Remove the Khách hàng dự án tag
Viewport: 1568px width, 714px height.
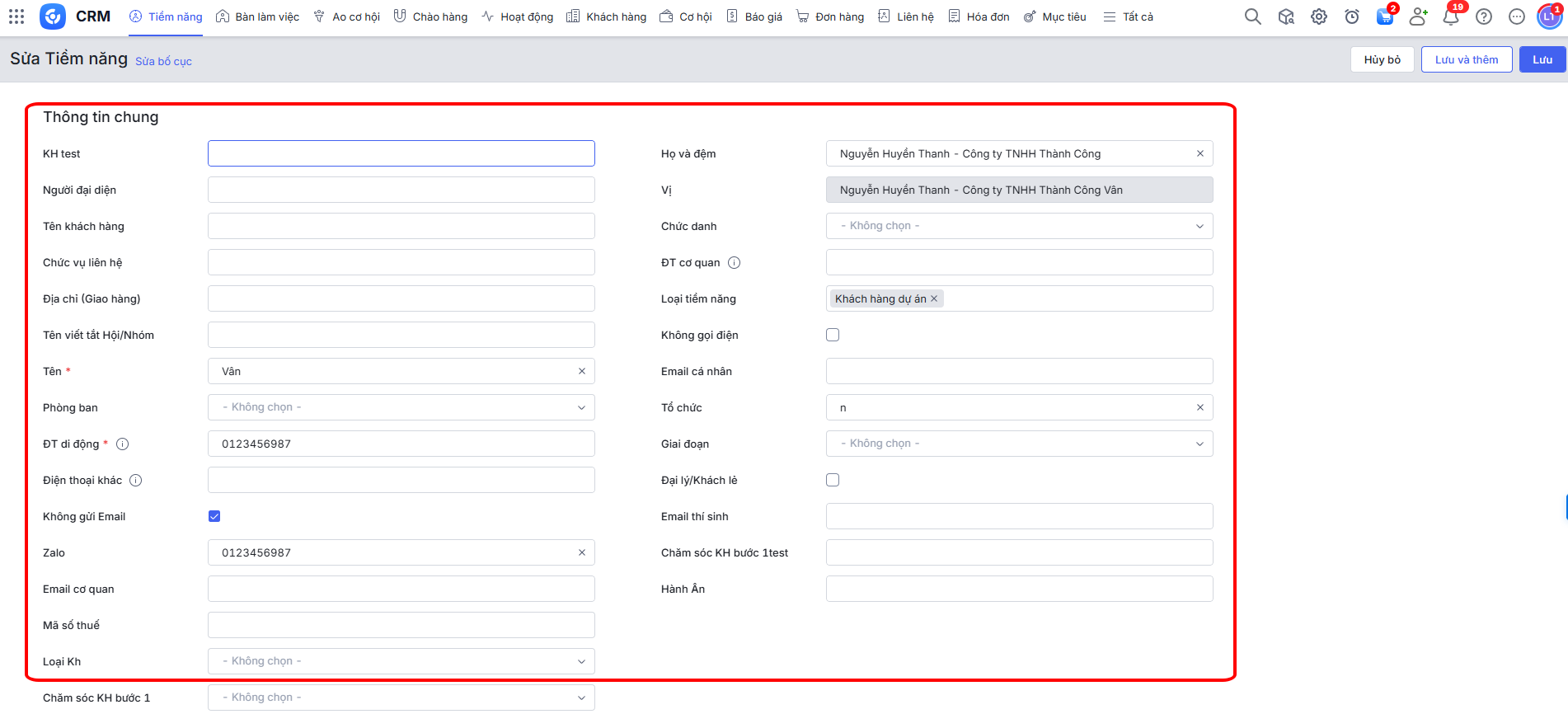(x=934, y=299)
